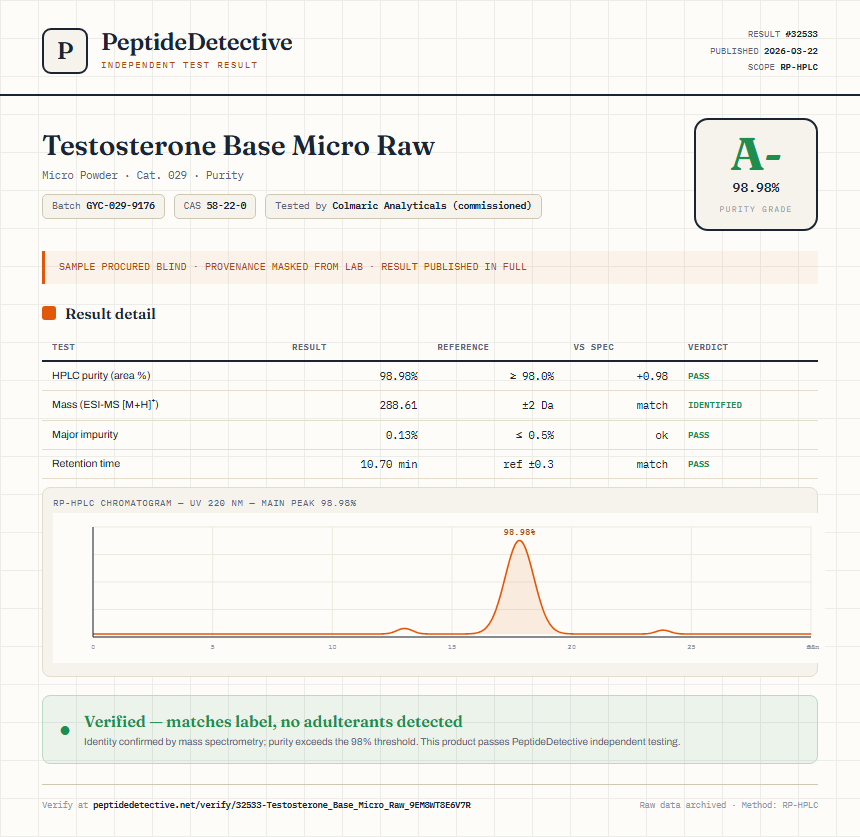The width and height of the screenshot is (860, 837).
Task: Click the HPLC purity (area %) row label
Action: 101,376
